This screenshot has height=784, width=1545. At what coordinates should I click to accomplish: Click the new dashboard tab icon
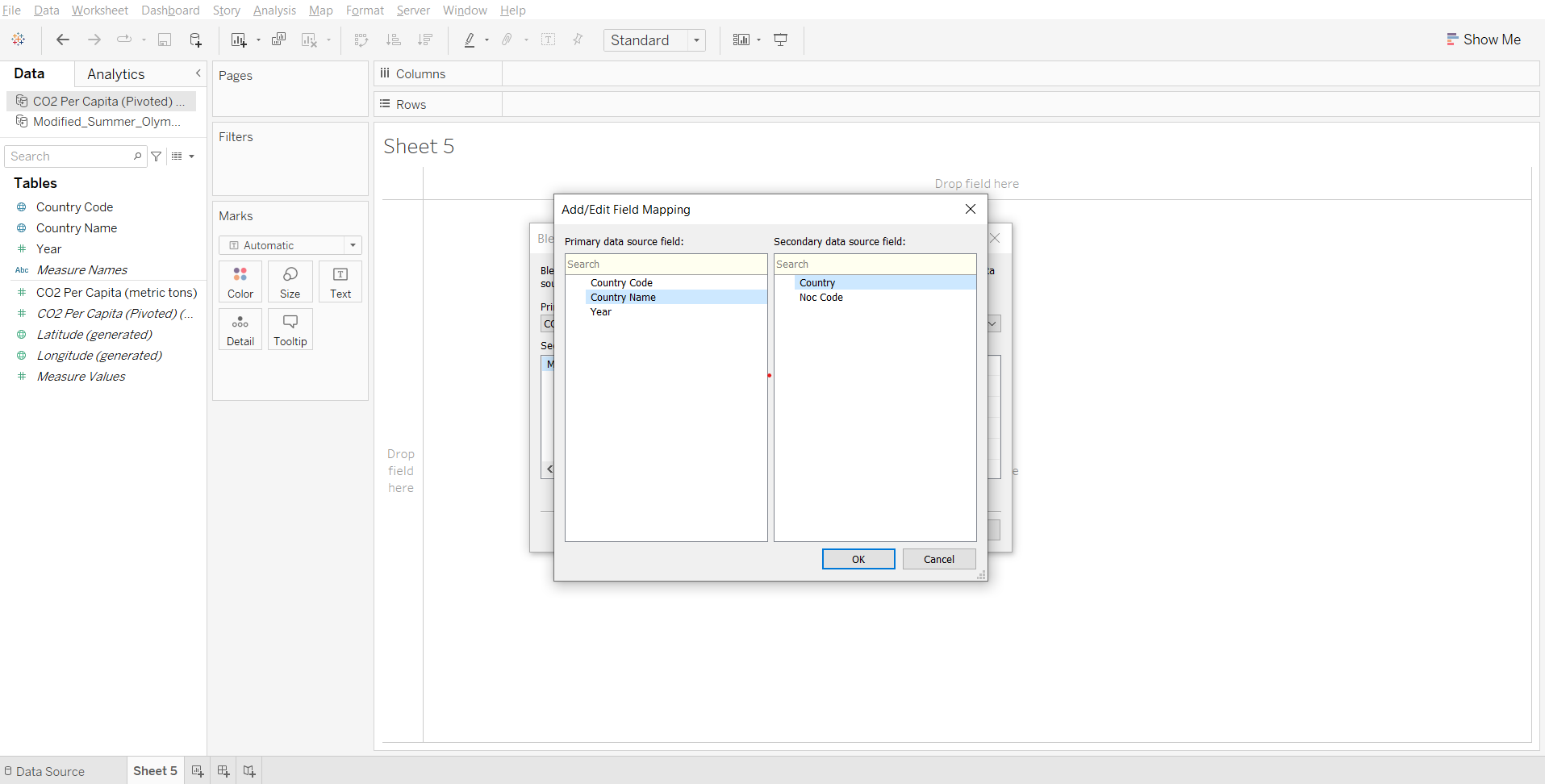coord(223,771)
